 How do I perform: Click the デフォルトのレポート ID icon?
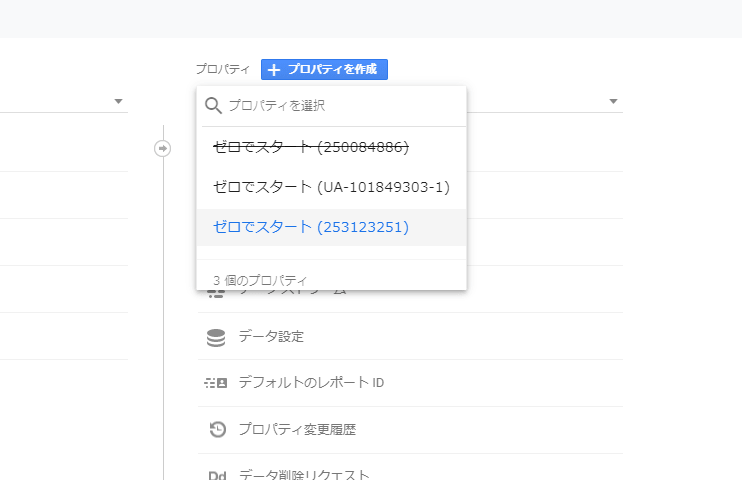(216, 383)
